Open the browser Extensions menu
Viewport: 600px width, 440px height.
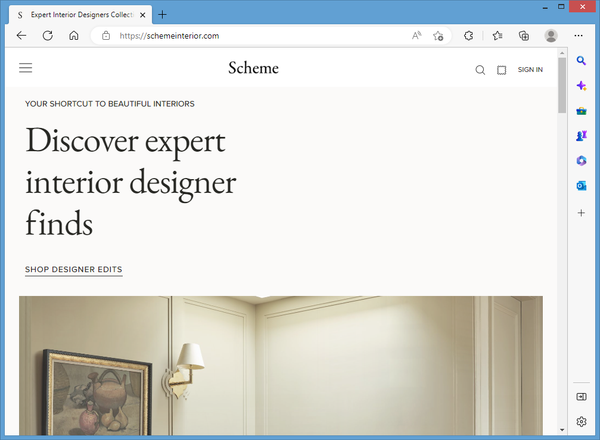(468, 36)
